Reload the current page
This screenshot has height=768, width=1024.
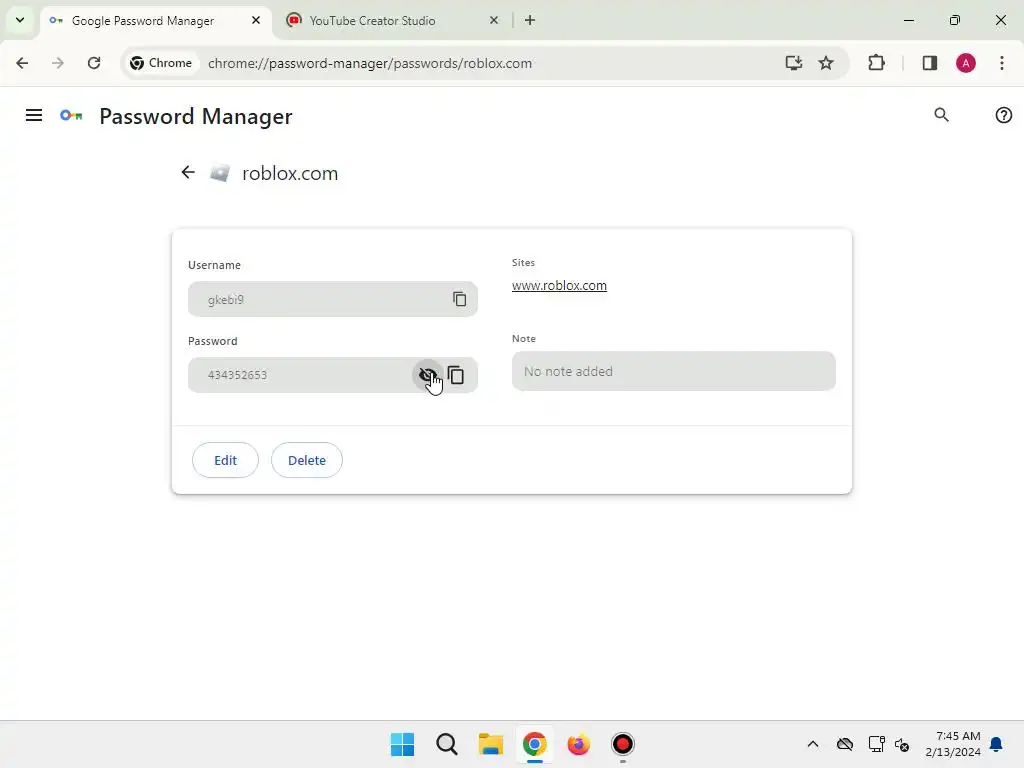[x=94, y=63]
